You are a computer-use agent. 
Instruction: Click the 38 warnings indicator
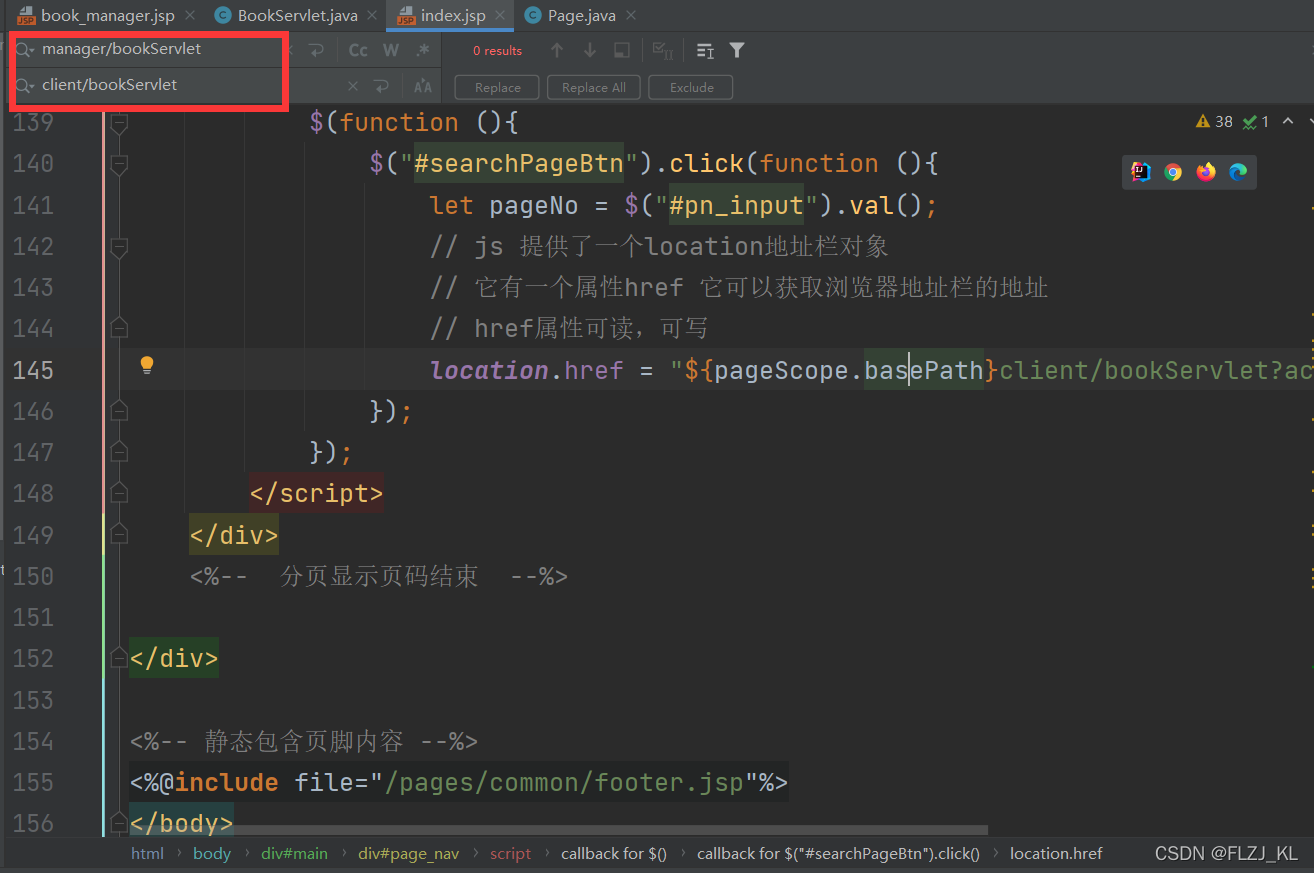[1214, 122]
